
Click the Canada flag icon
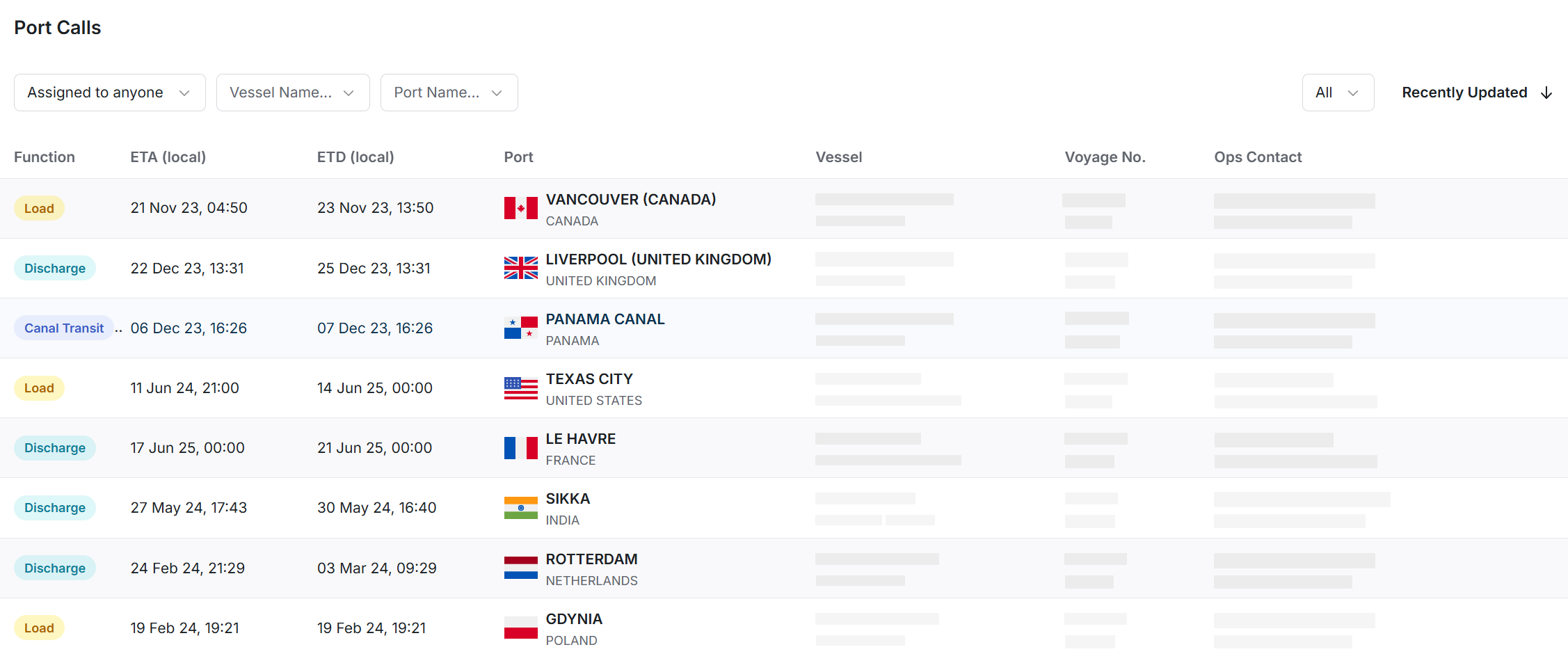(520, 208)
